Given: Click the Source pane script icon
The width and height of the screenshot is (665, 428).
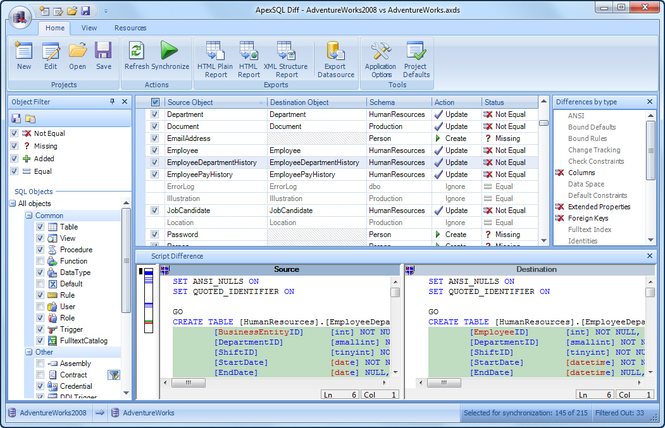Looking at the screenshot, I should click(x=165, y=269).
